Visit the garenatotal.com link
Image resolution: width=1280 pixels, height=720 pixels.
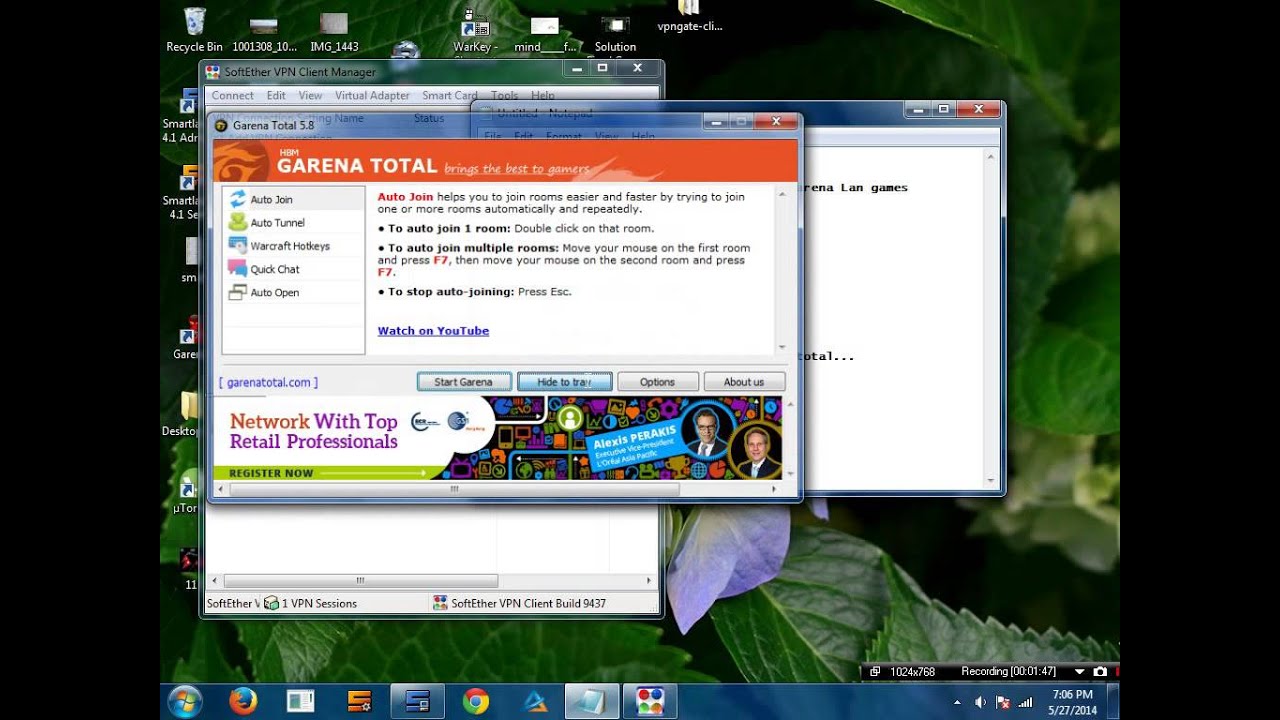(x=268, y=382)
